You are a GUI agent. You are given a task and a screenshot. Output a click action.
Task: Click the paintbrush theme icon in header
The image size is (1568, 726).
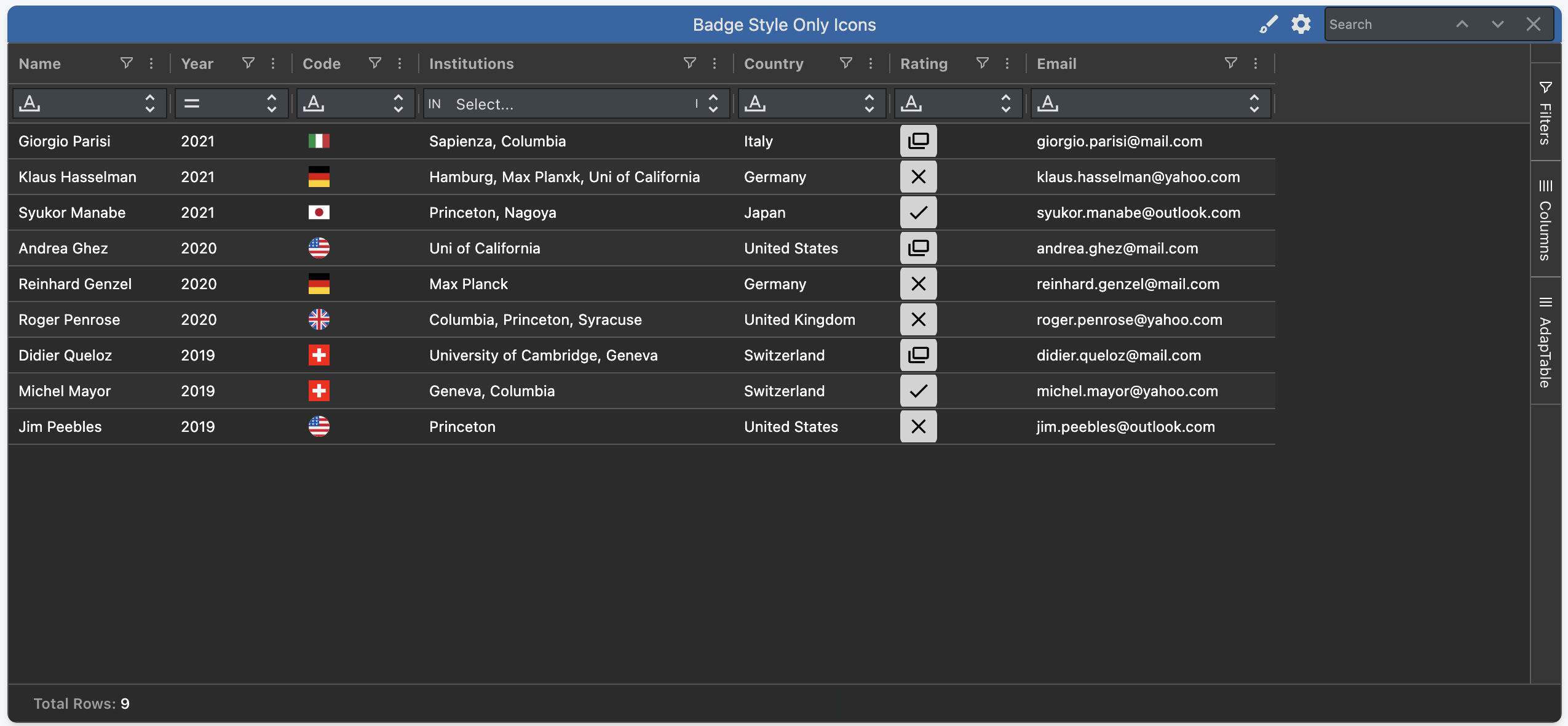coord(1268,25)
